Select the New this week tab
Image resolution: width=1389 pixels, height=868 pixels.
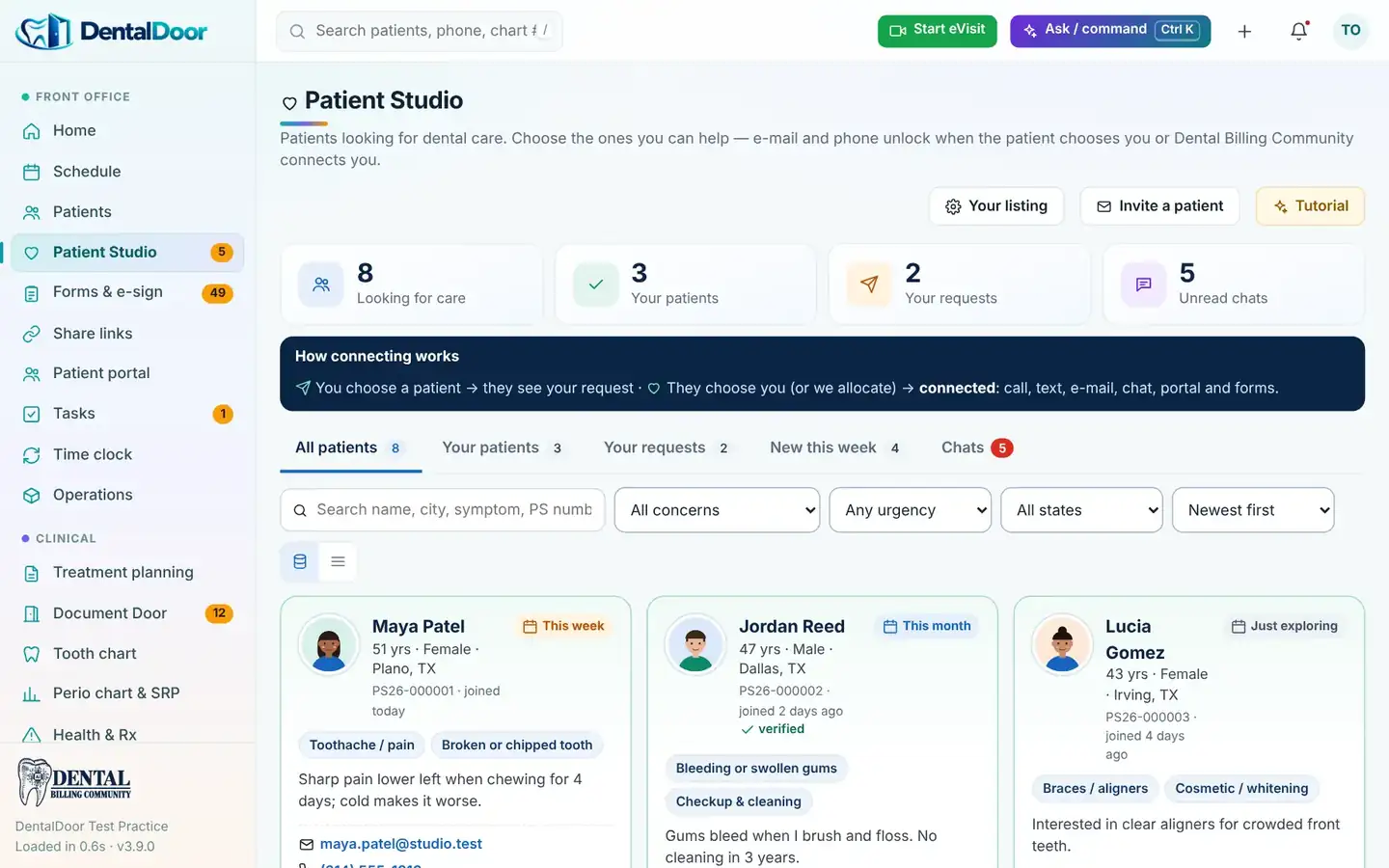(x=837, y=448)
